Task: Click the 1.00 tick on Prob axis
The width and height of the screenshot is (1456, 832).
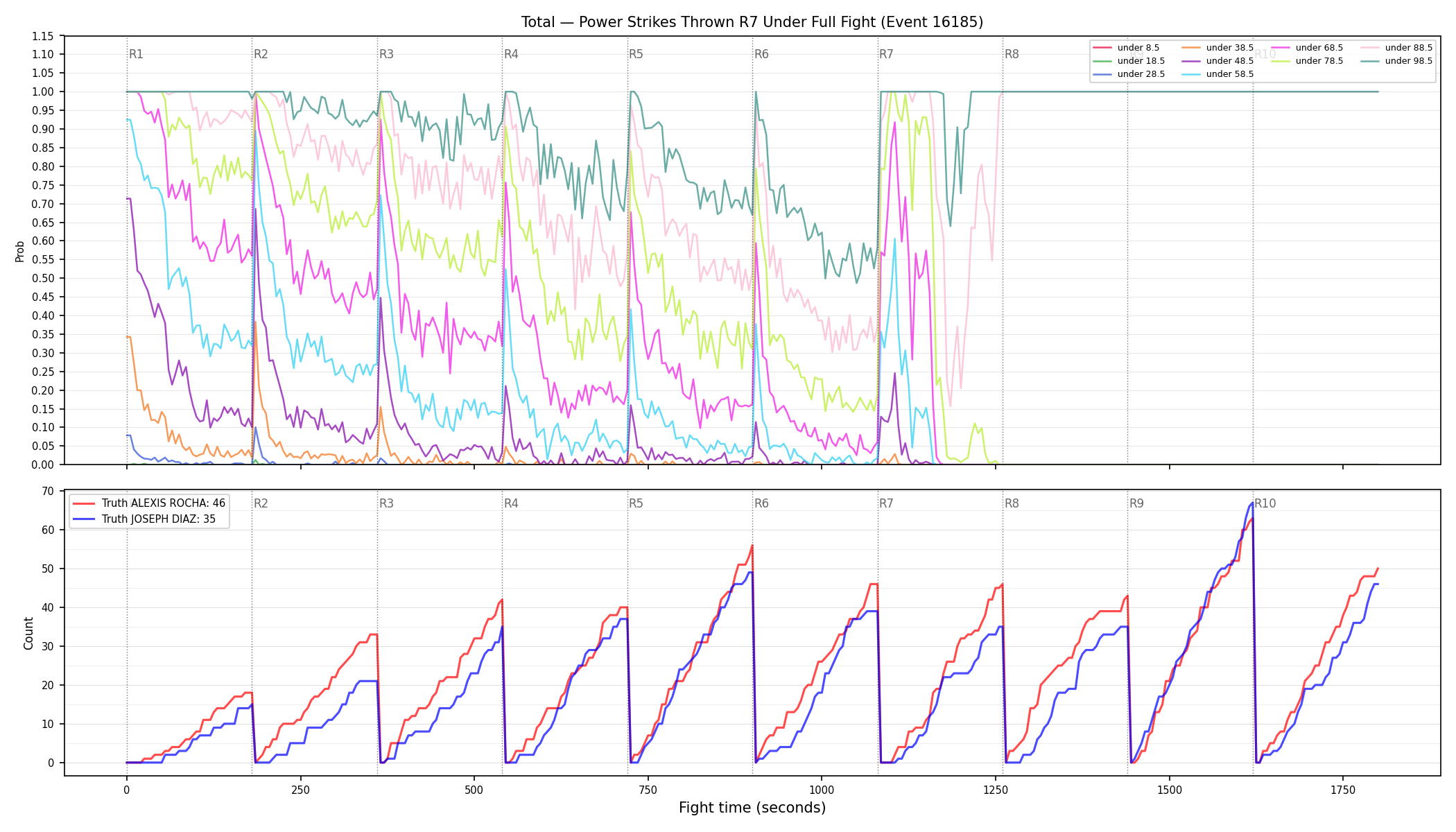Action: [43, 92]
